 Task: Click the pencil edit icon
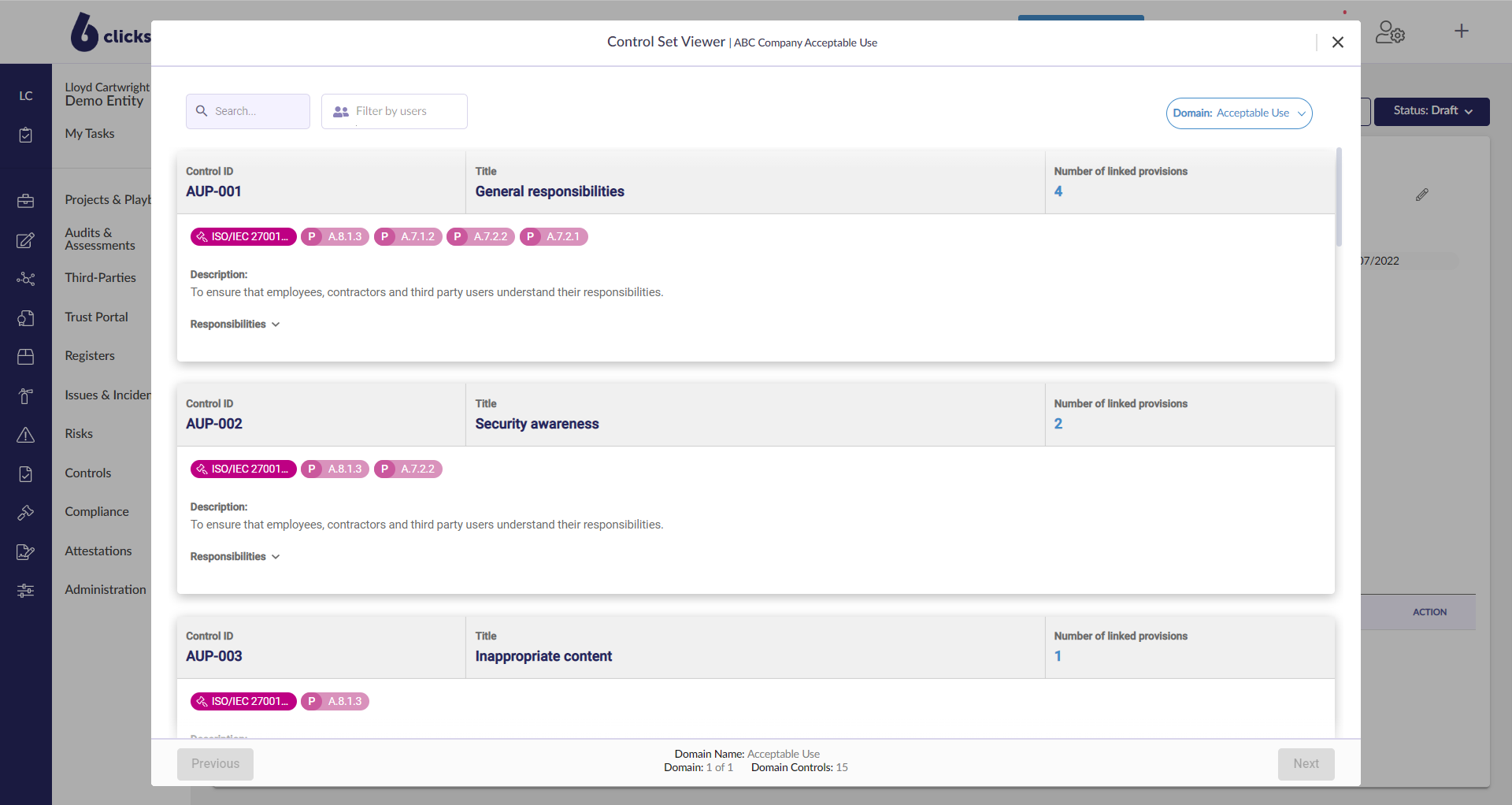pyautogui.click(x=1421, y=195)
